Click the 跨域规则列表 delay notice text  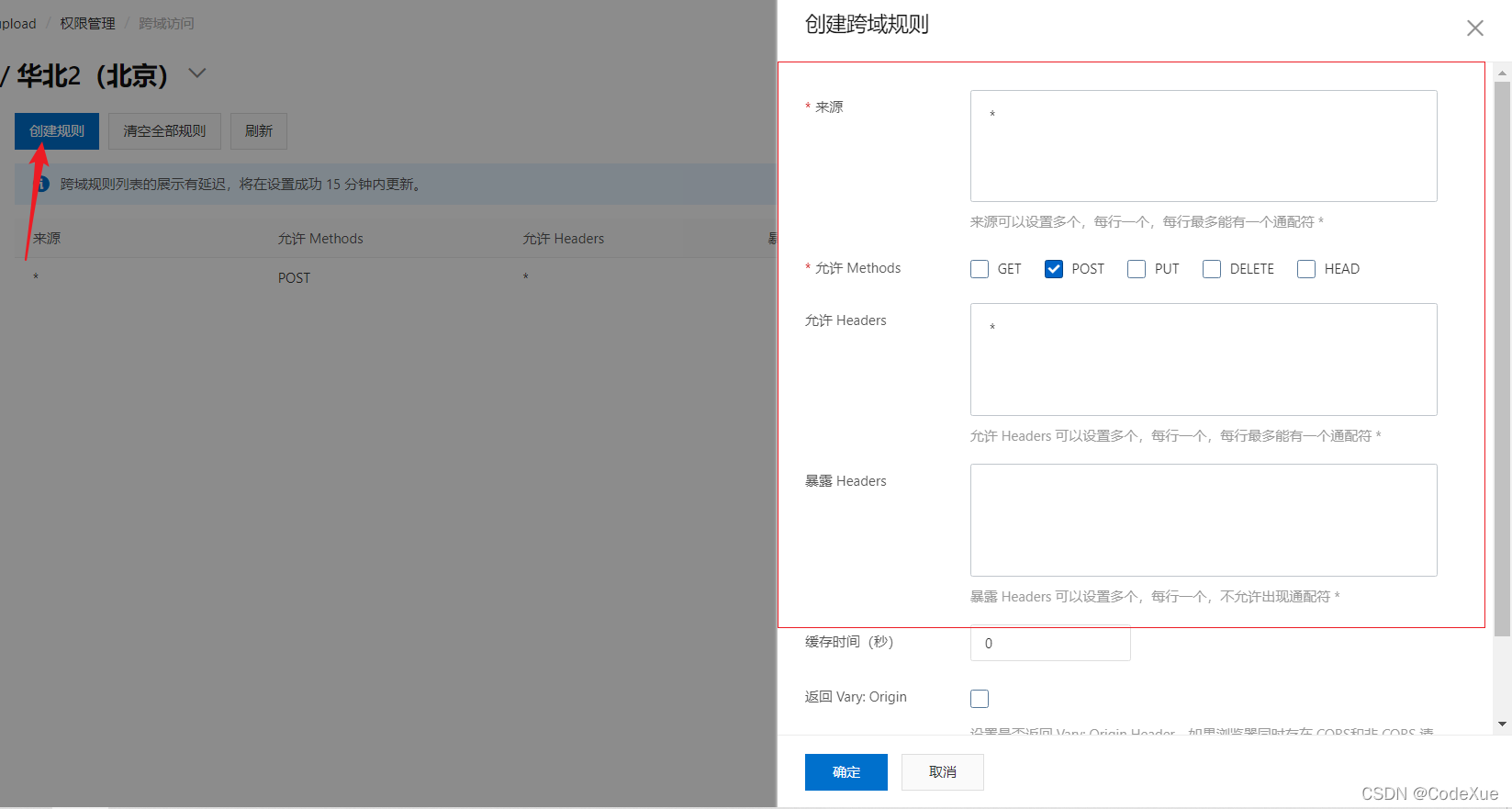click(243, 185)
